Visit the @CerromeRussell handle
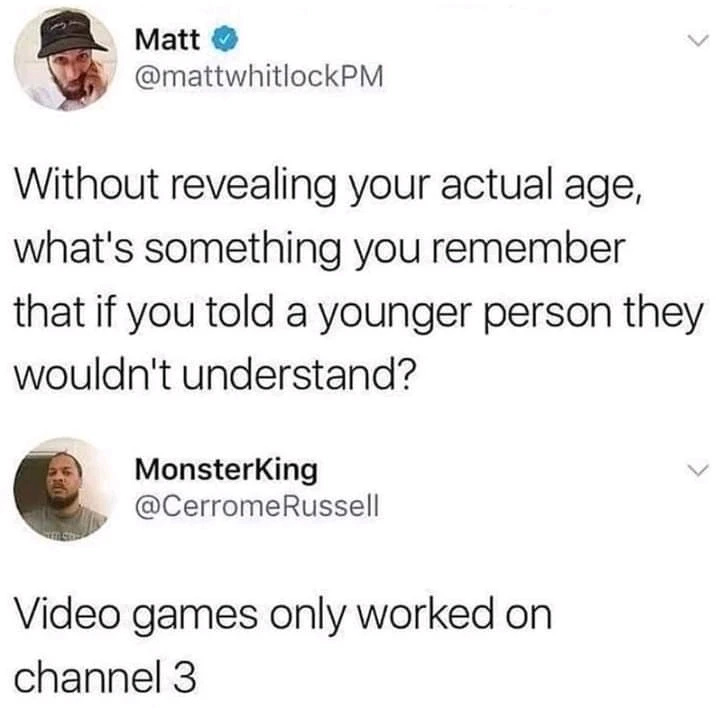 point(257,505)
